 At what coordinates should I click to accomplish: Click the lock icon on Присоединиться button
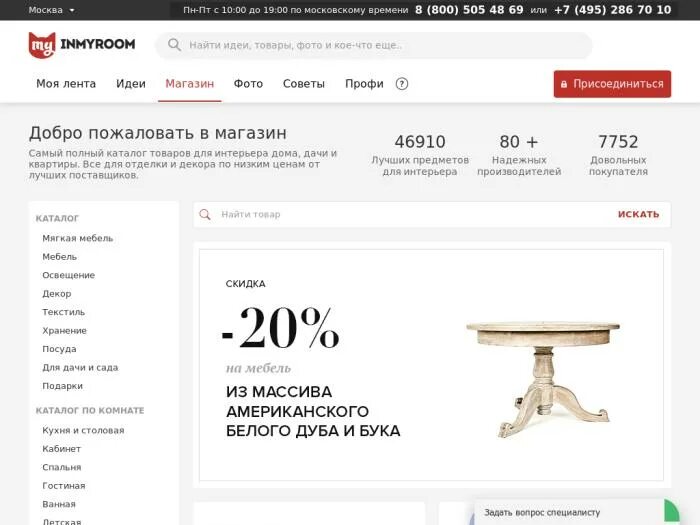point(564,84)
